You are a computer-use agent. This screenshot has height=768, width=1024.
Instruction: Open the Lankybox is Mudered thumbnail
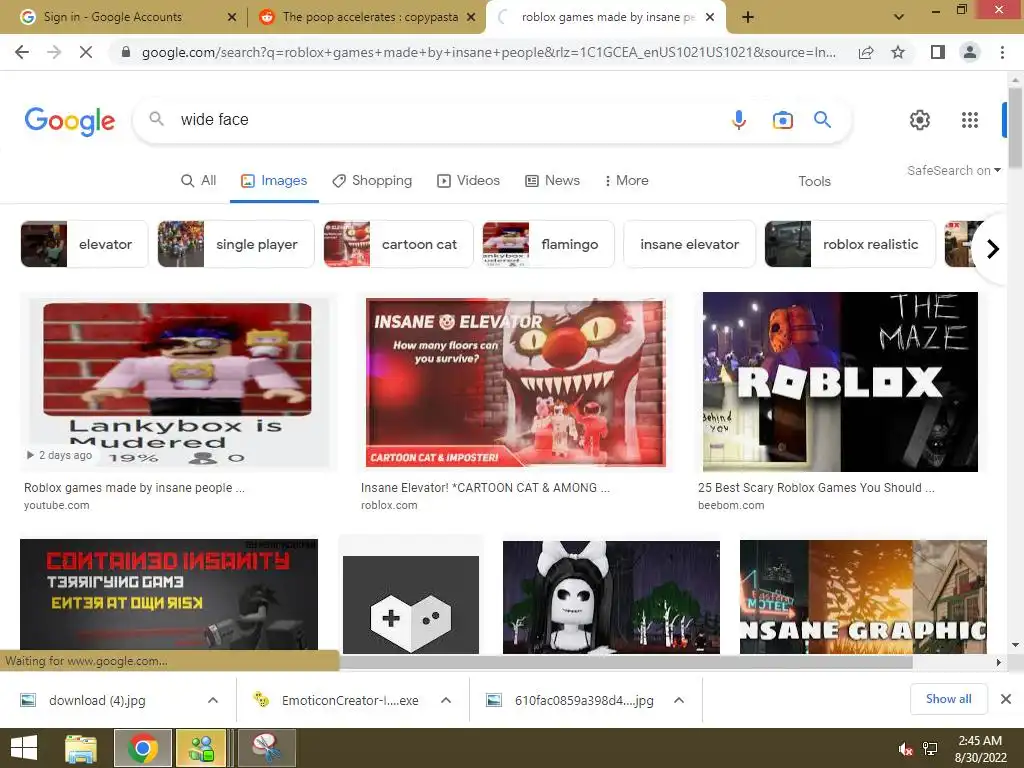[178, 381]
